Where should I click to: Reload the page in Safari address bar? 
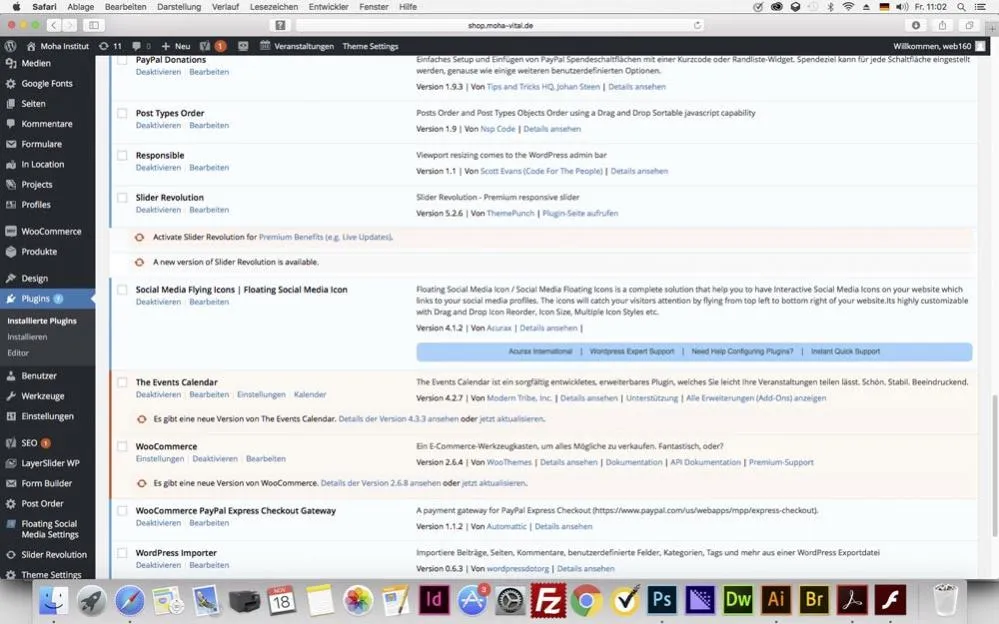click(697, 25)
